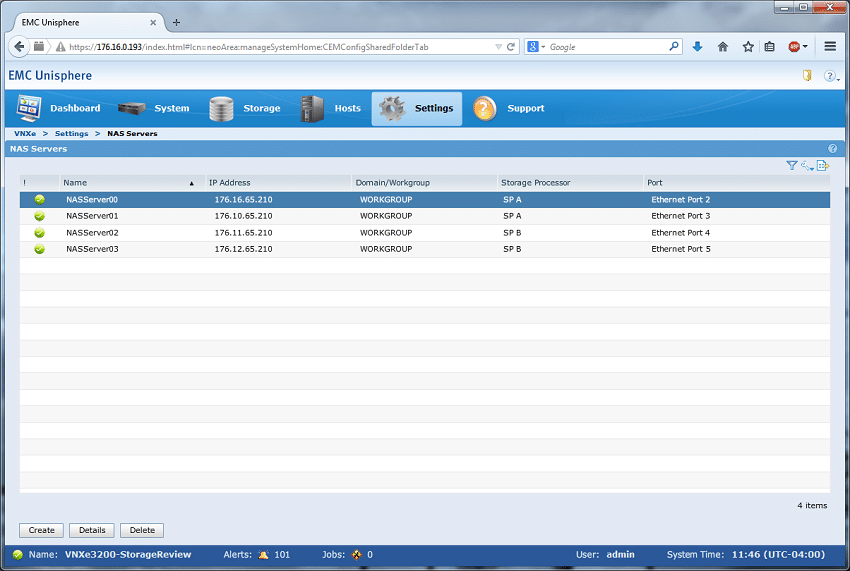The height and width of the screenshot is (571, 850).
Task: Open the table customize wrench dropdown
Action: (807, 166)
